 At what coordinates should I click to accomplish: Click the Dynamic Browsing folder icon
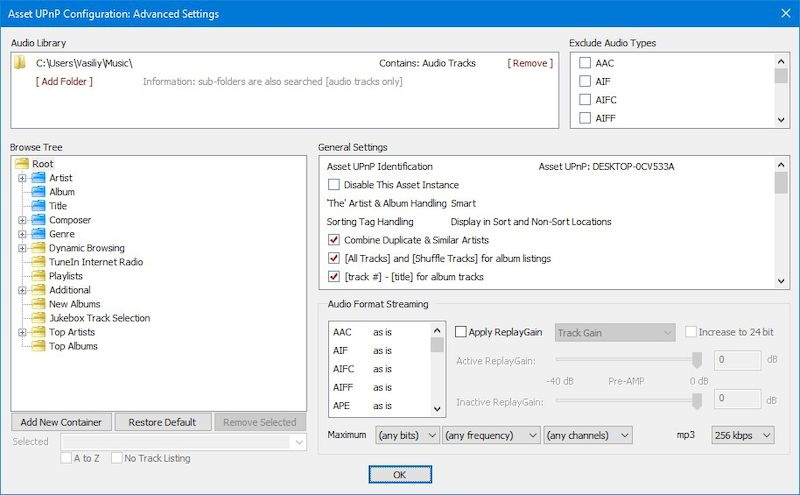coord(39,248)
